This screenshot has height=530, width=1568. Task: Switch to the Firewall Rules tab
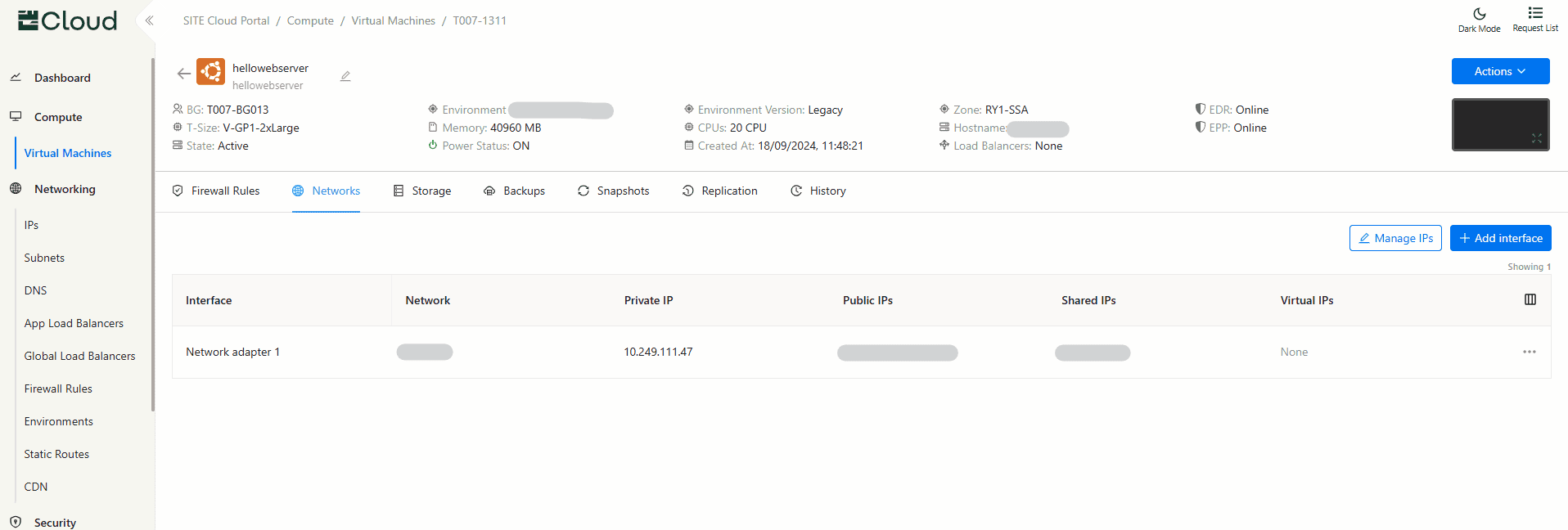pos(216,191)
